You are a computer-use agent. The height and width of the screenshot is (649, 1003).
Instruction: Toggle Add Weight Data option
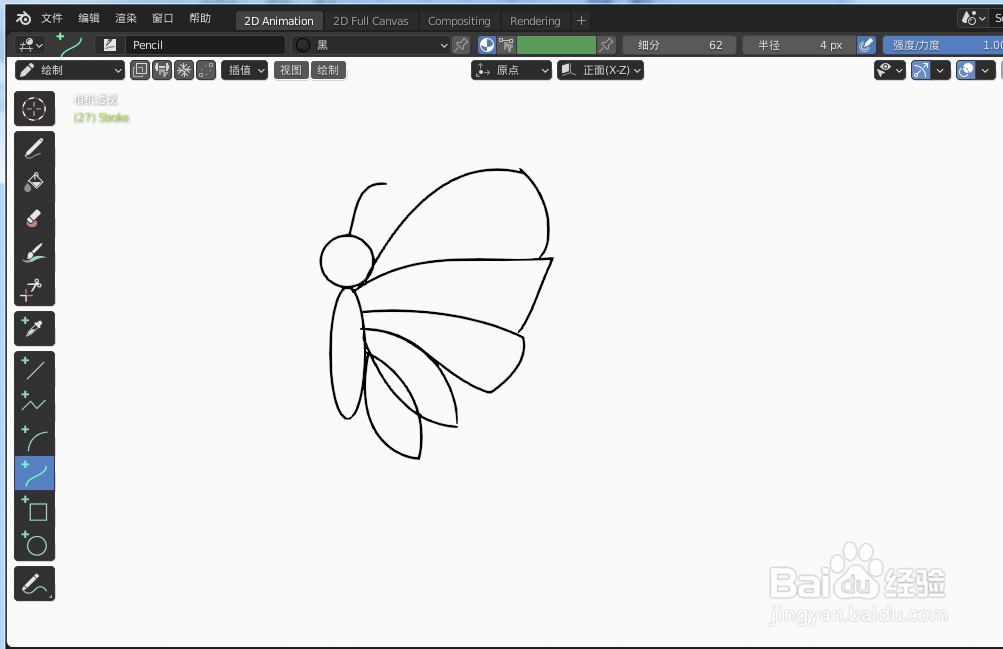point(162,70)
